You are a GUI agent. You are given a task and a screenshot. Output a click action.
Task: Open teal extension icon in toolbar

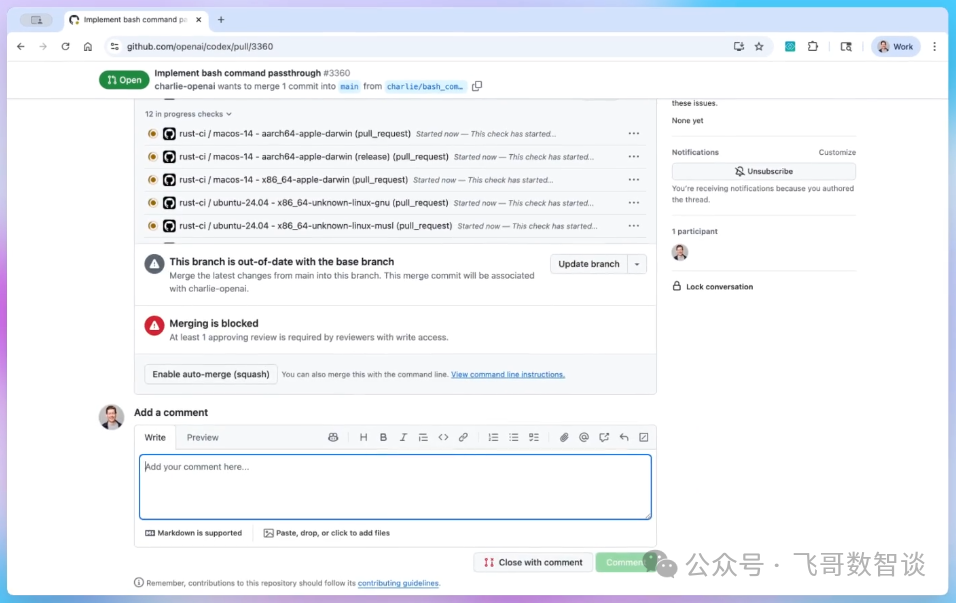pyautogui.click(x=790, y=46)
